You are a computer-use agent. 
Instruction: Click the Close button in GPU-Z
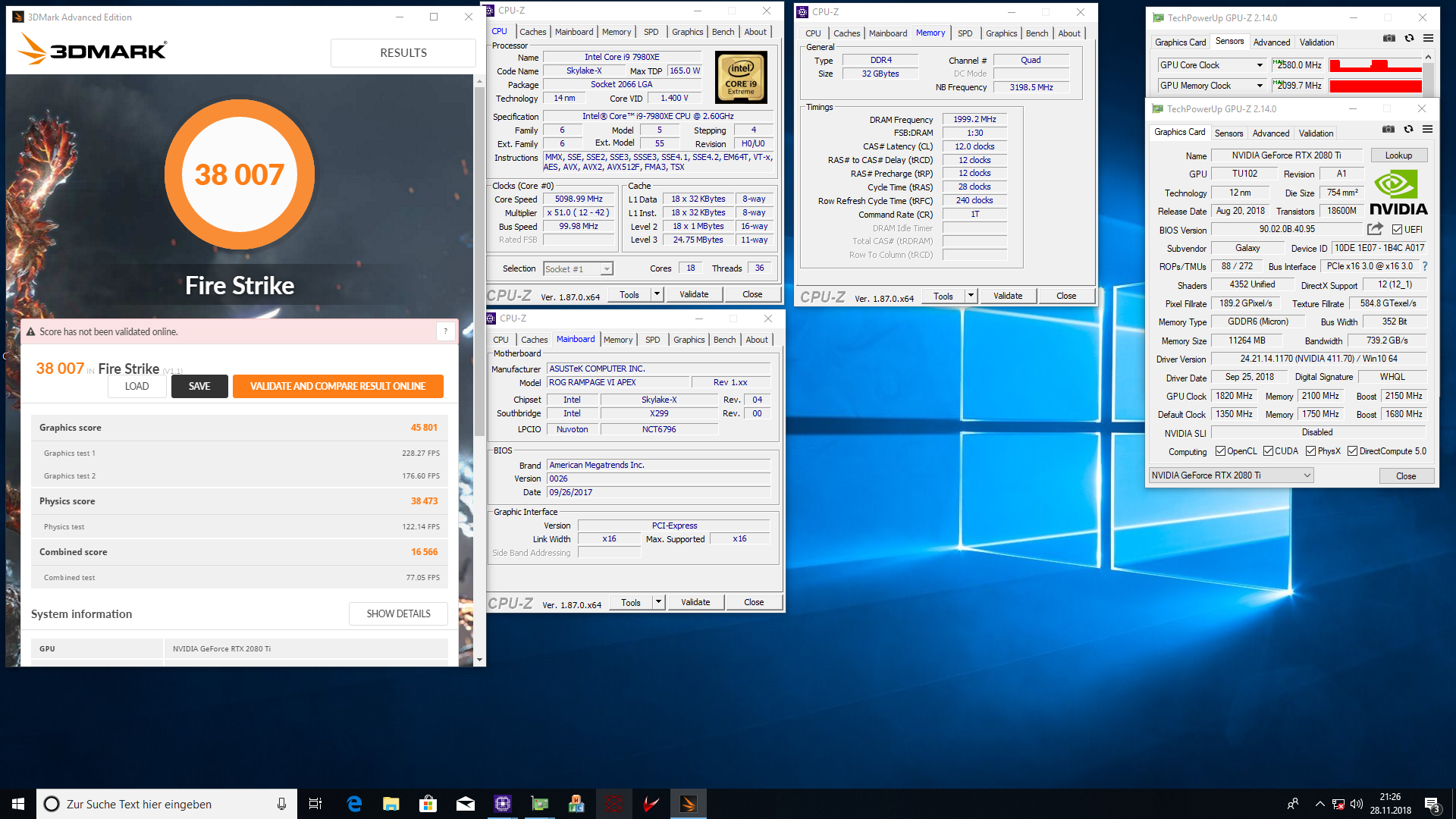click(1405, 476)
